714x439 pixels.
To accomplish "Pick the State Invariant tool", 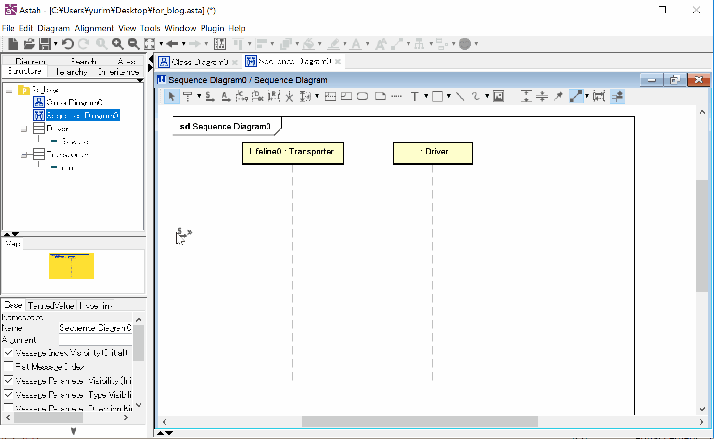I will [x=362, y=96].
